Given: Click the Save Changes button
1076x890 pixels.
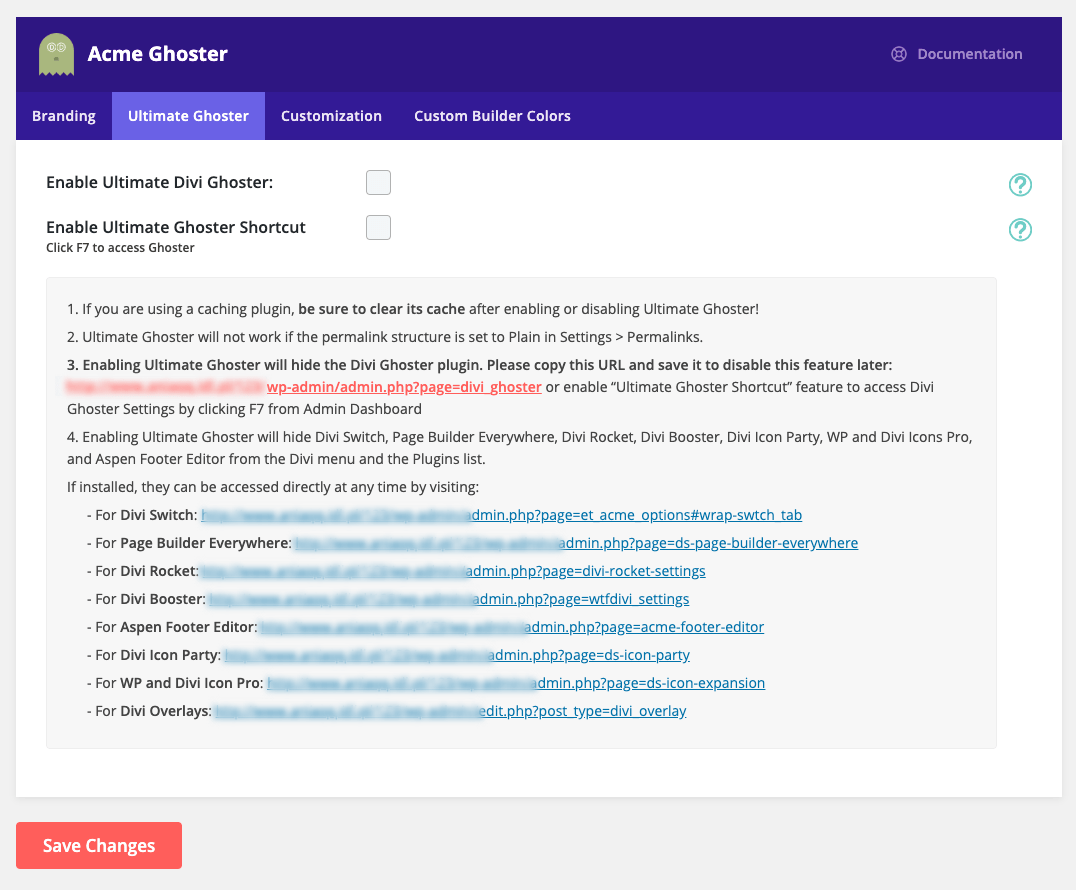Looking at the screenshot, I should [99, 845].
